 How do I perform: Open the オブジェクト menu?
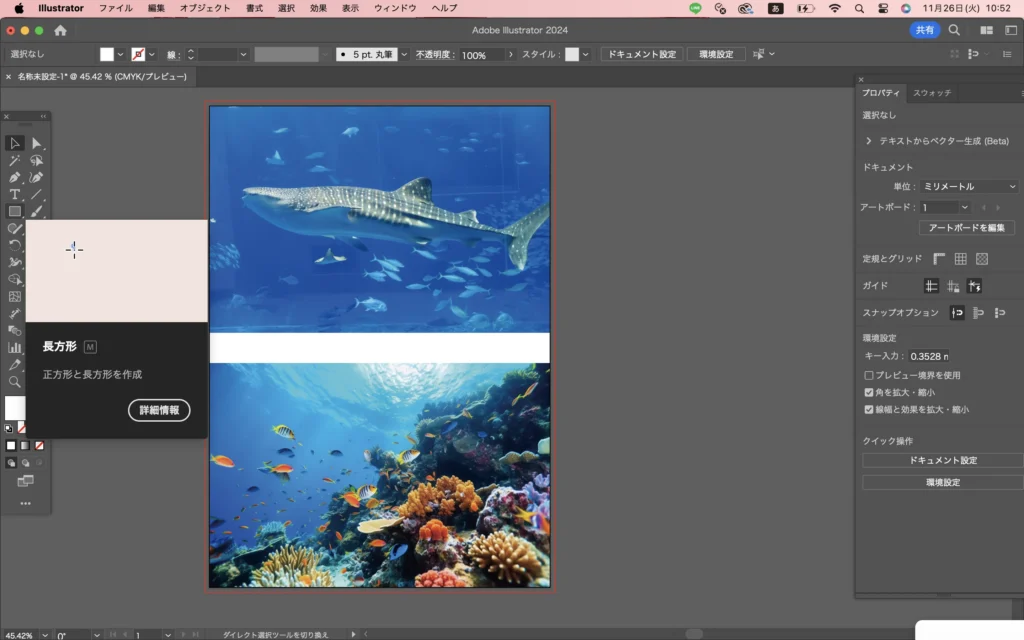(x=205, y=8)
